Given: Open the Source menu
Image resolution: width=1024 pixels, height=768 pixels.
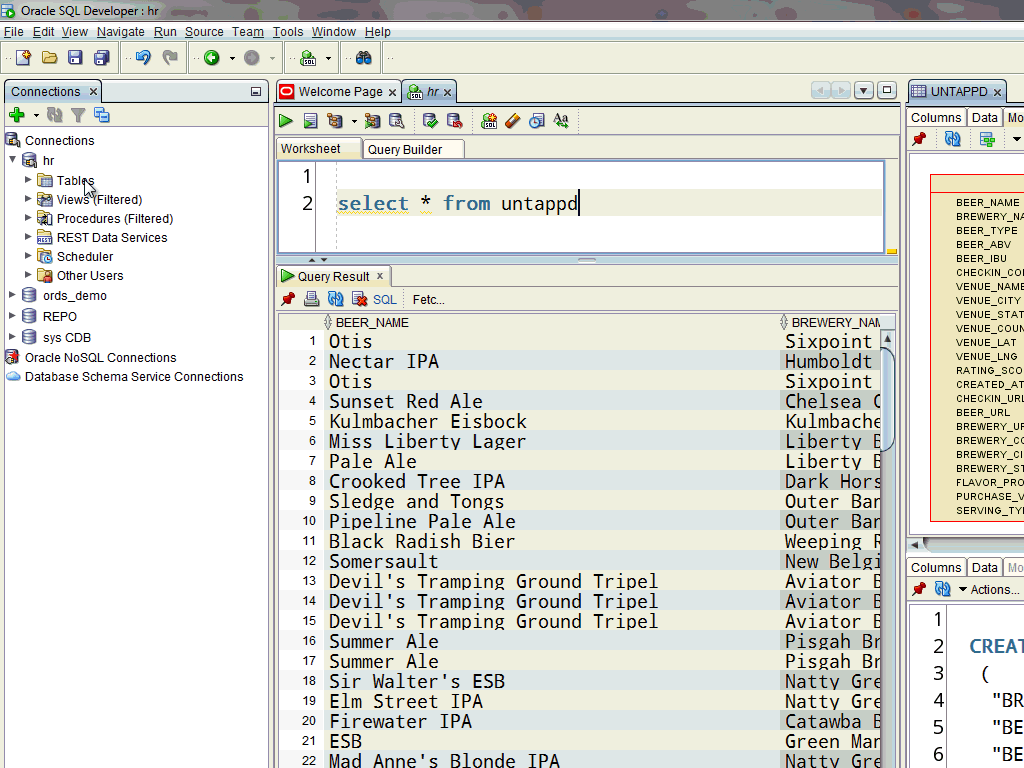Looking at the screenshot, I should [x=204, y=32].
